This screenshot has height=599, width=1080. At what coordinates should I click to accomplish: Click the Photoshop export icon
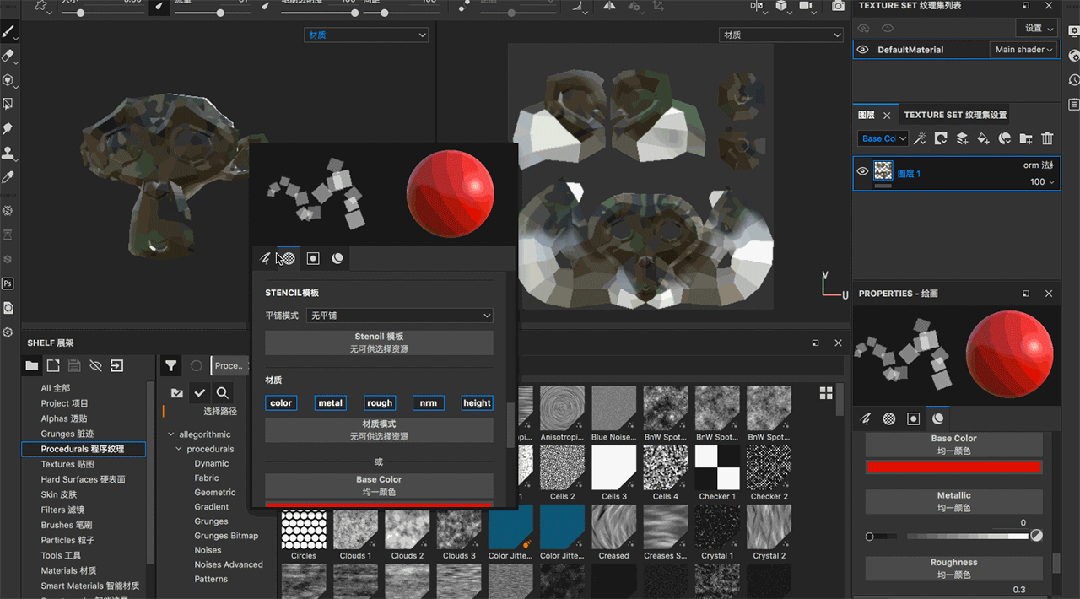coord(8,284)
